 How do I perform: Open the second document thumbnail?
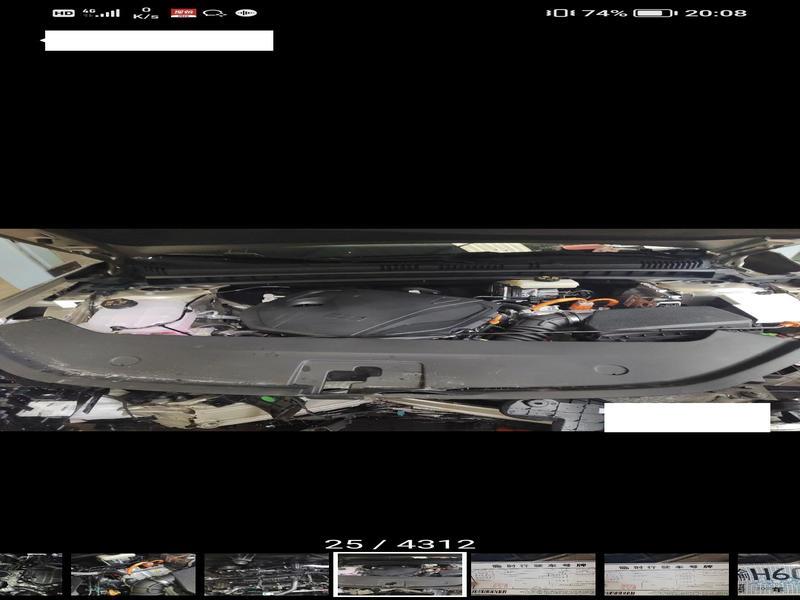click(666, 575)
